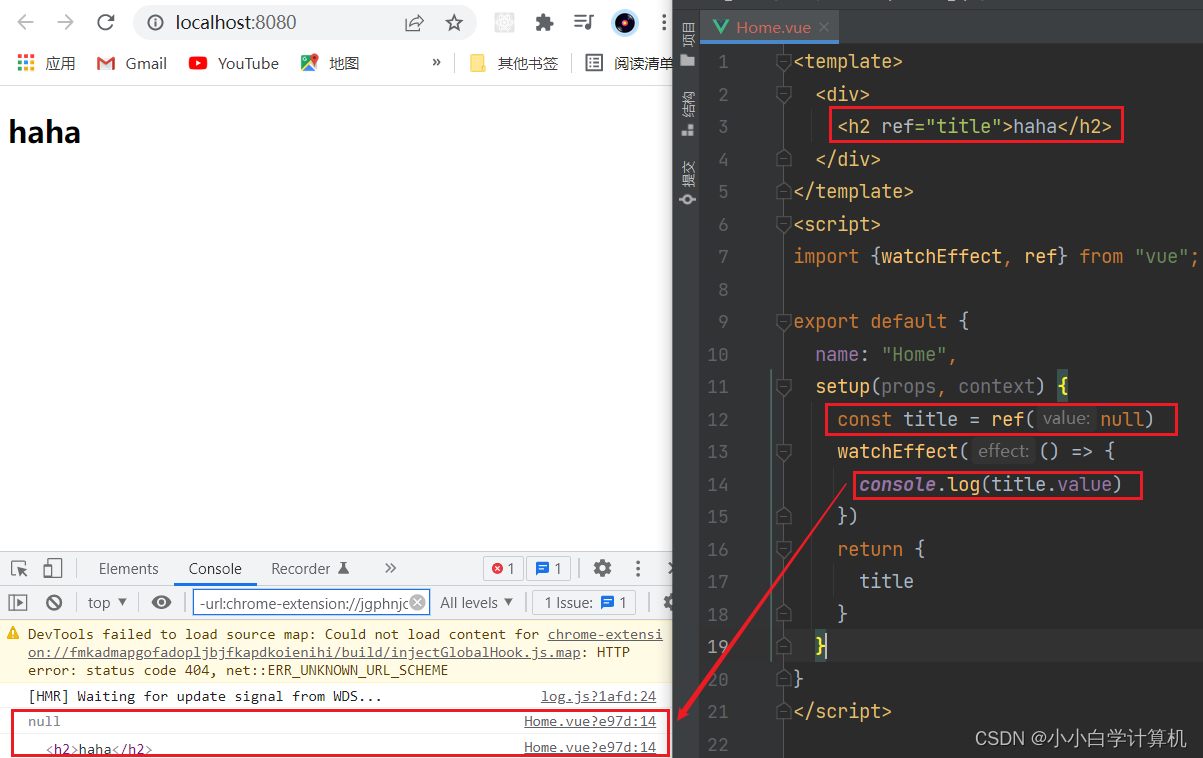Collapse export default fold on line 9
The width and height of the screenshot is (1203, 758).
pos(785,322)
